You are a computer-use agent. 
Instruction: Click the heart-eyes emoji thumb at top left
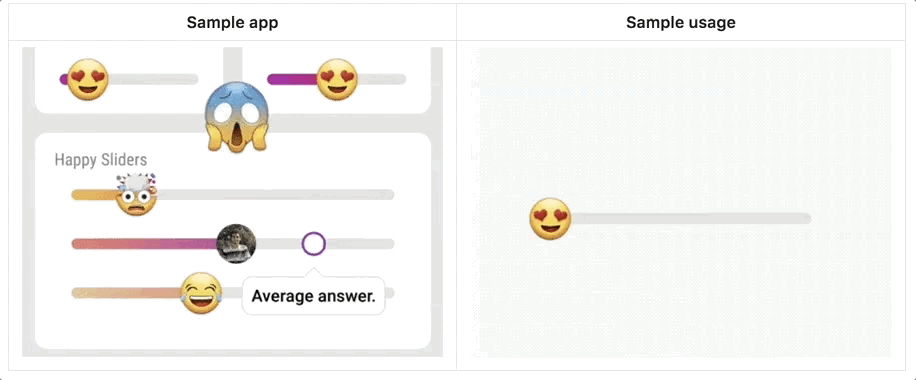coord(88,80)
